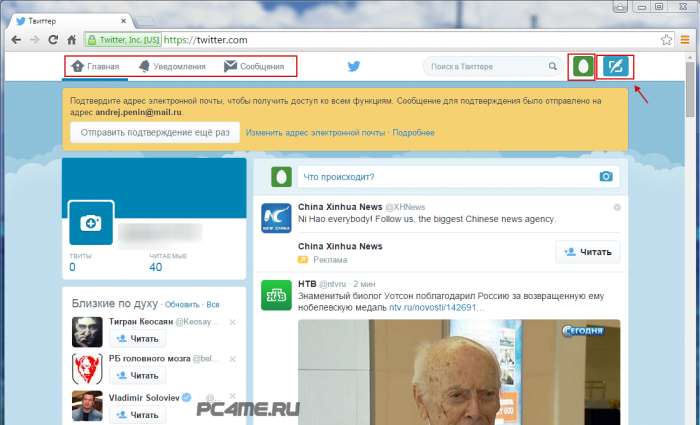Bookmark page with the star icon
This screenshot has width=700, height=425.
click(666, 40)
